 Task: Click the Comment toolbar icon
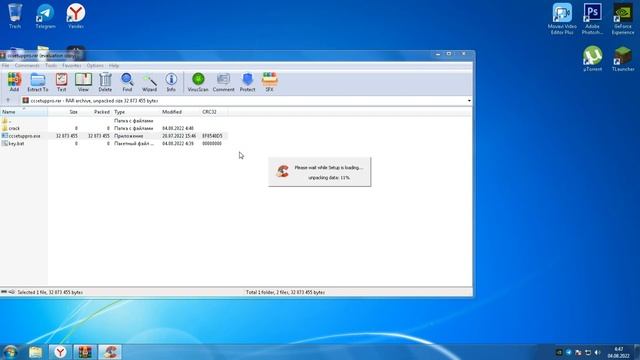[223, 82]
